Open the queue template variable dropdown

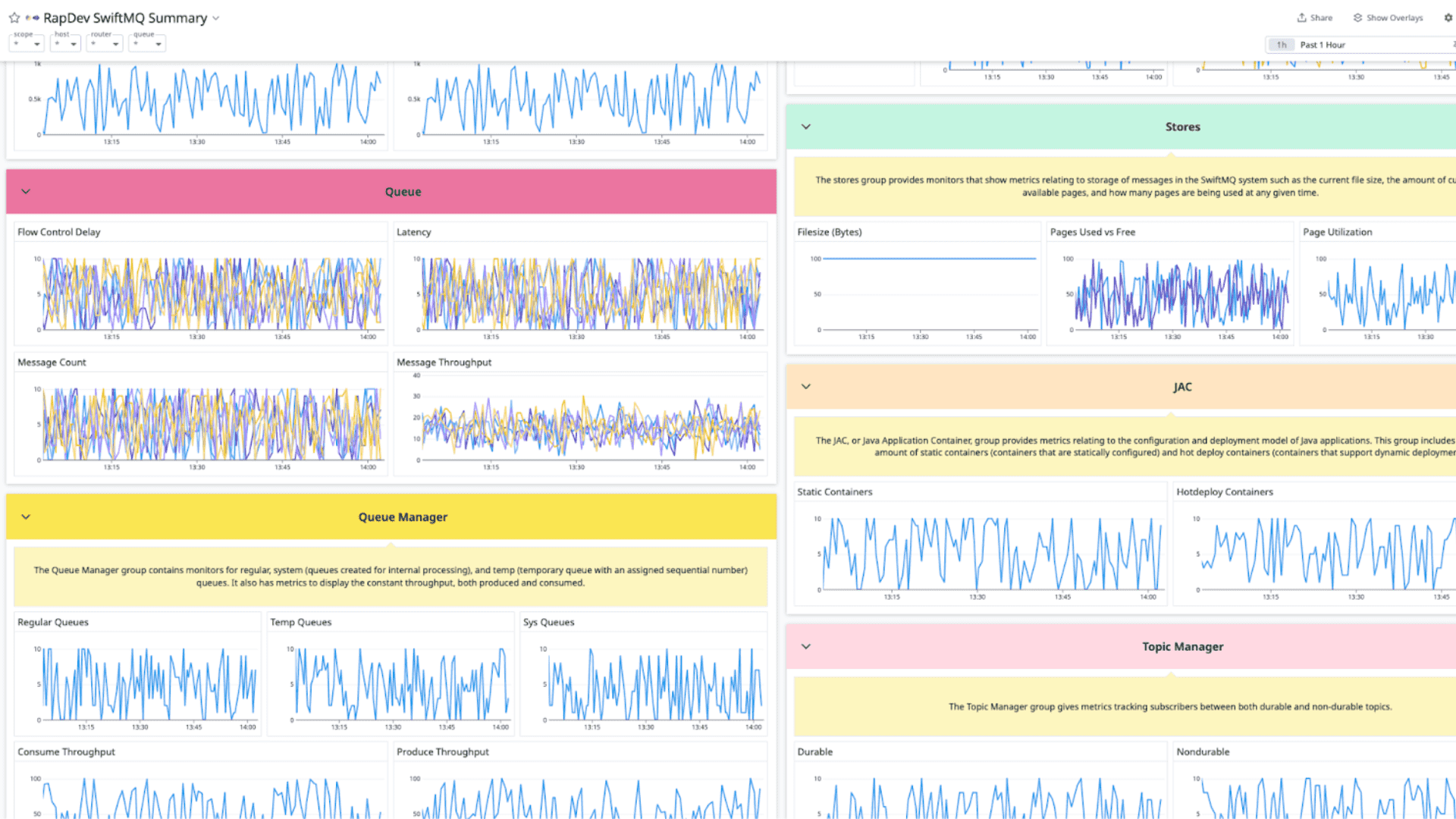click(x=148, y=44)
